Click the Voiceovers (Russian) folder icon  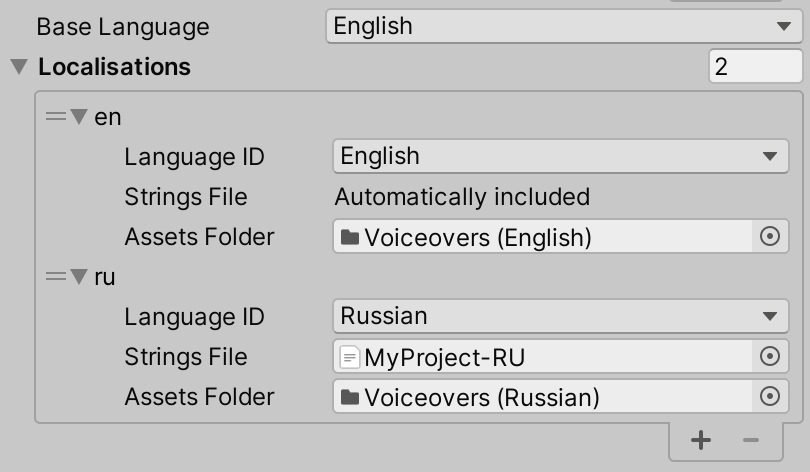[349, 397]
